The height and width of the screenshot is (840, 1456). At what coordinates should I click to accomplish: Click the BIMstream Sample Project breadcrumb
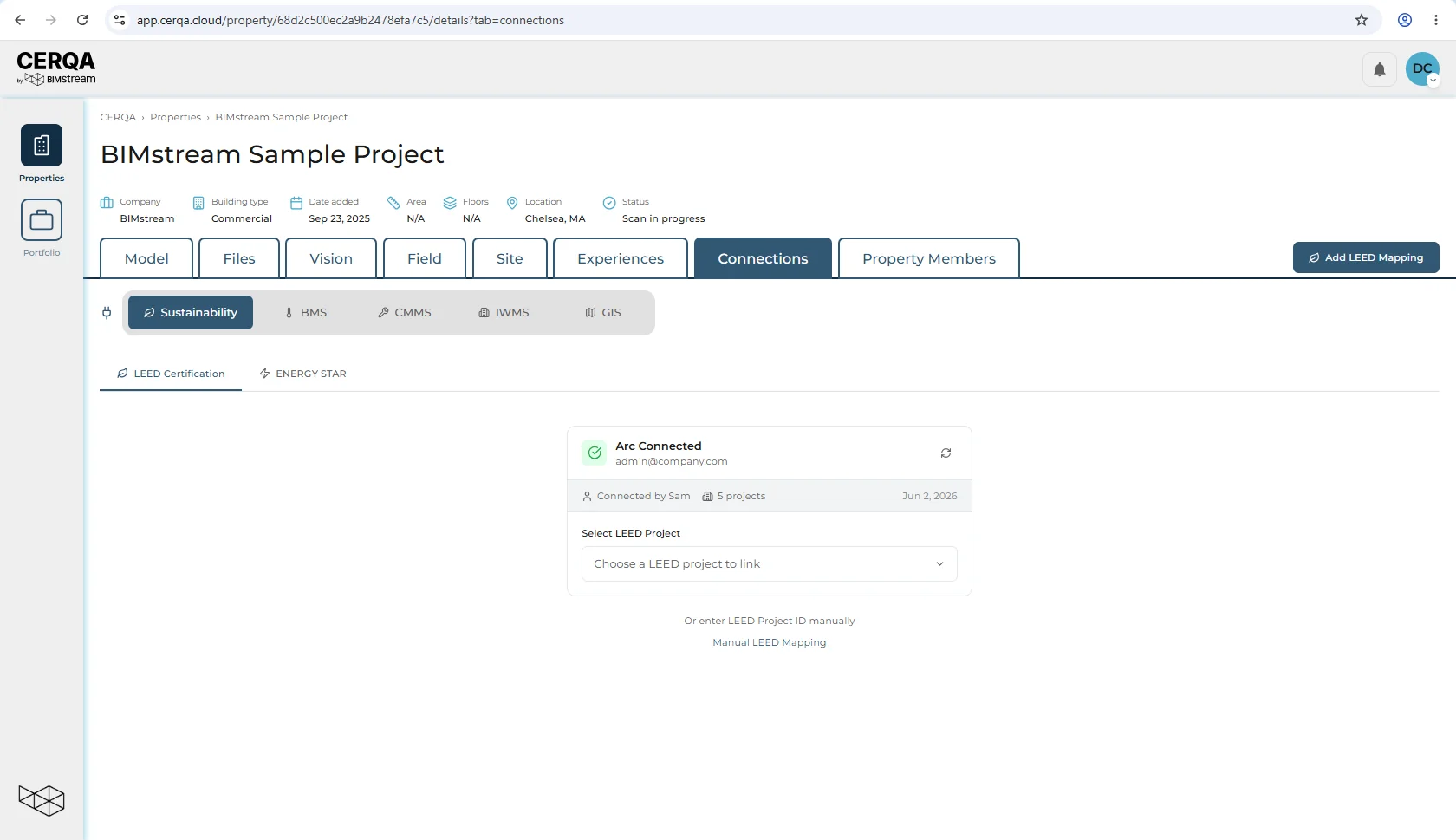click(x=282, y=117)
